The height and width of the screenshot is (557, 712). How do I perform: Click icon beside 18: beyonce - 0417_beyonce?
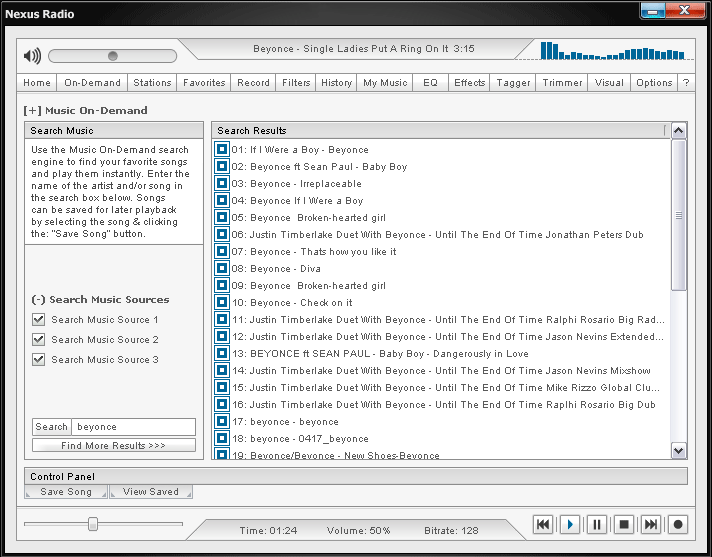222,439
